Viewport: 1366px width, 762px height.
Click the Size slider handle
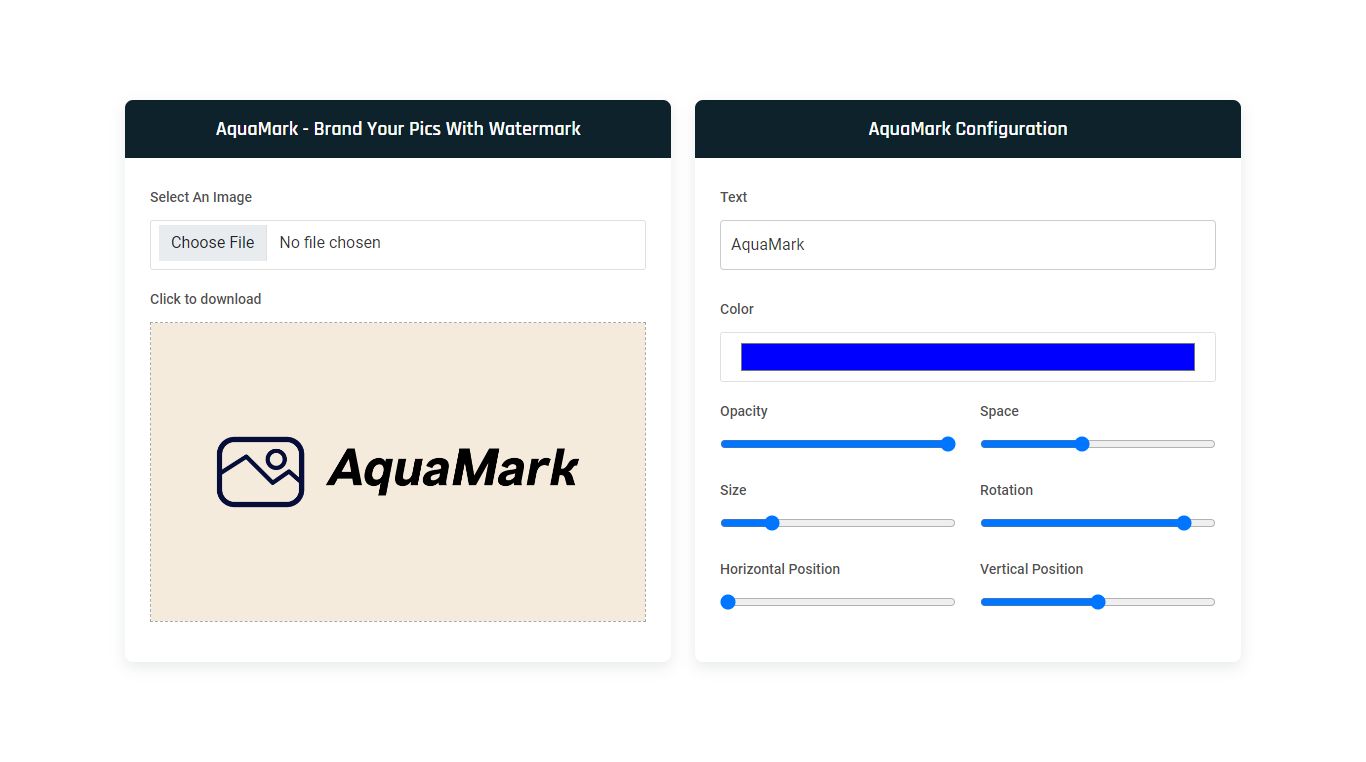[x=771, y=523]
